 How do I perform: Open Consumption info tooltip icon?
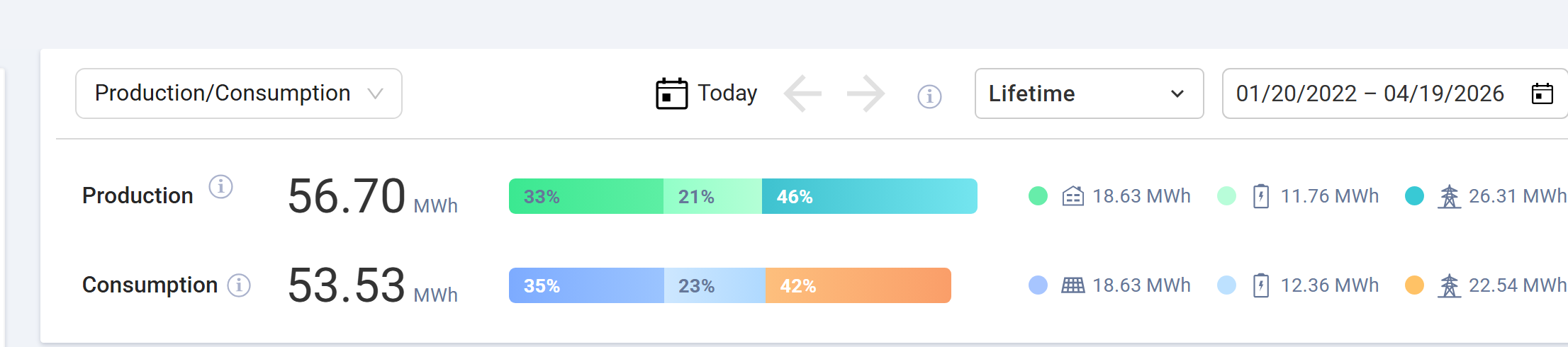pos(239,285)
